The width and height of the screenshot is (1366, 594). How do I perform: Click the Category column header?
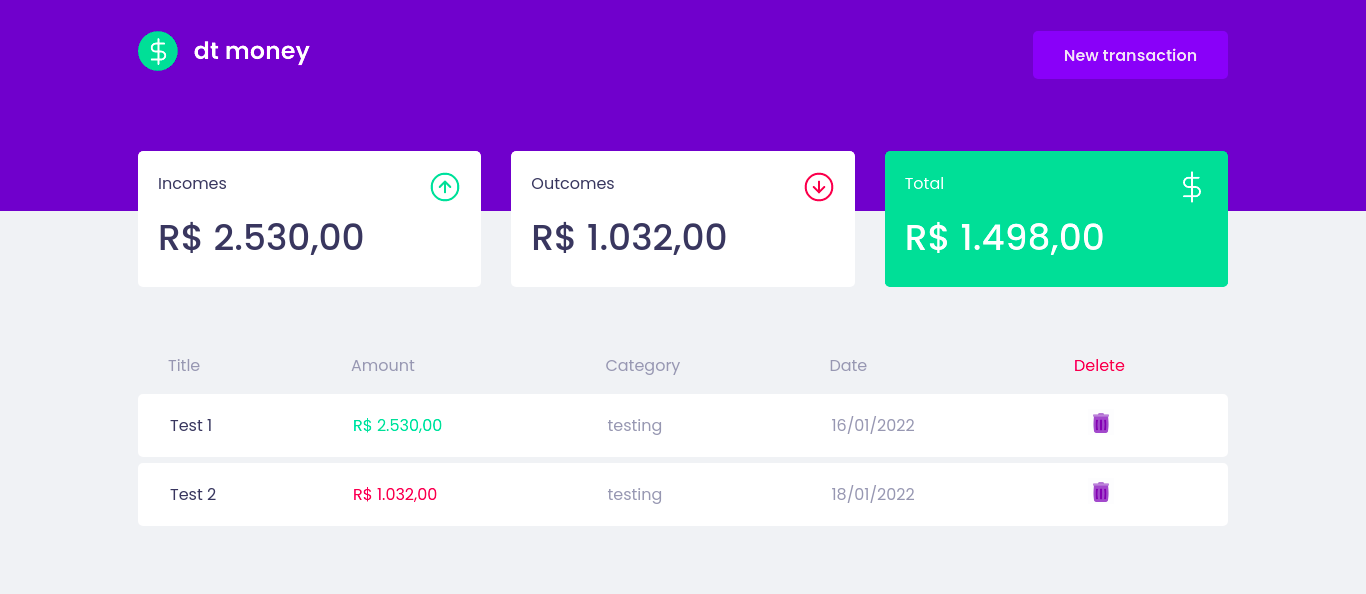(x=643, y=365)
